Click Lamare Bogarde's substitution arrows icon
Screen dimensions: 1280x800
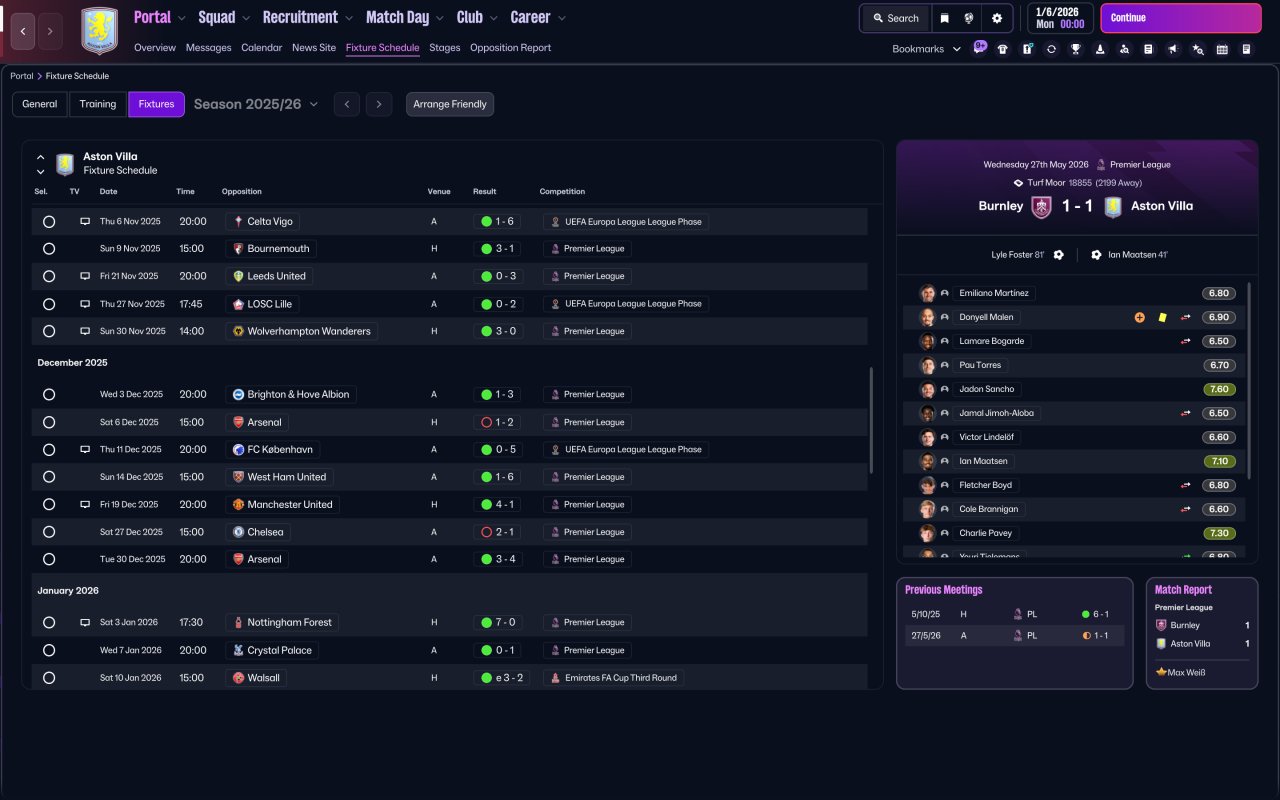click(x=1186, y=341)
